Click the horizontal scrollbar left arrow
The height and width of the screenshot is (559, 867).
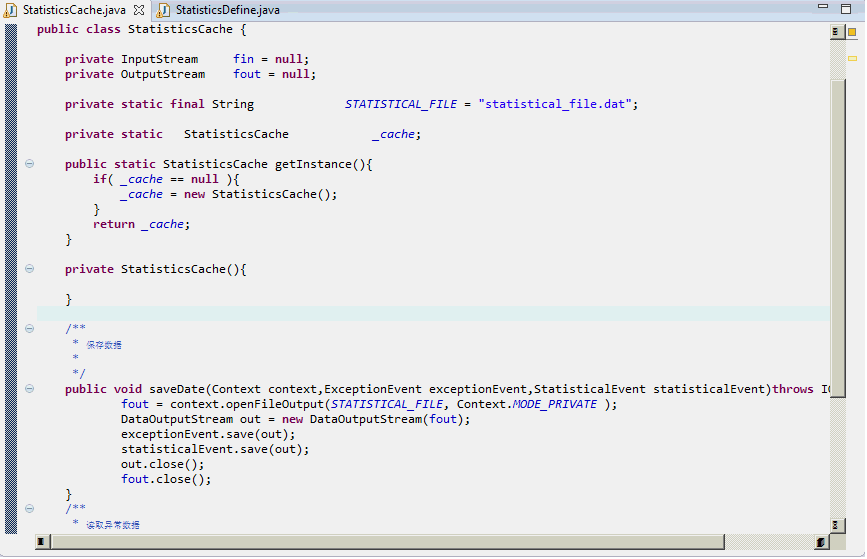click(41, 542)
